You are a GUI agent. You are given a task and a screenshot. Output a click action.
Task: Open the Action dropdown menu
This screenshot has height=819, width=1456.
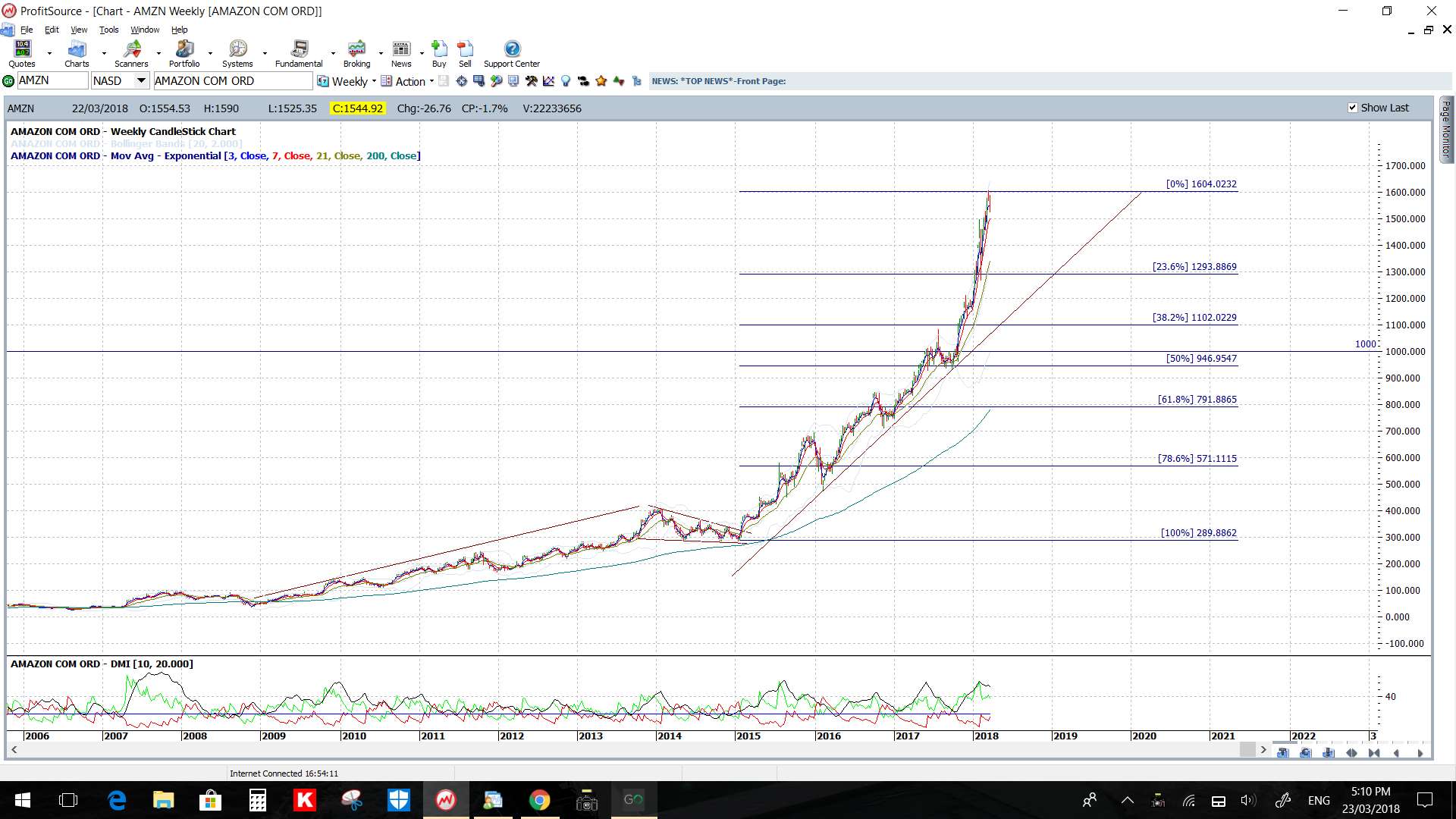(407, 81)
